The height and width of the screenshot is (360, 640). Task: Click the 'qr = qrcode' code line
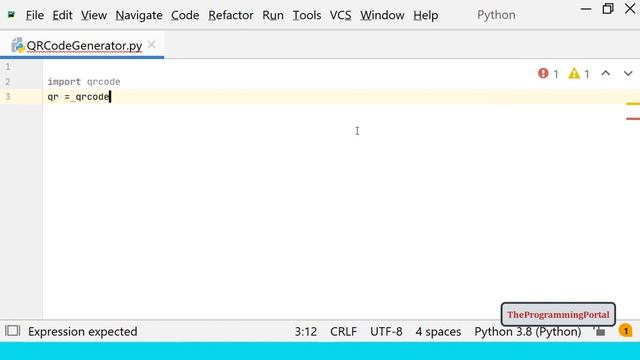[x=79, y=97]
